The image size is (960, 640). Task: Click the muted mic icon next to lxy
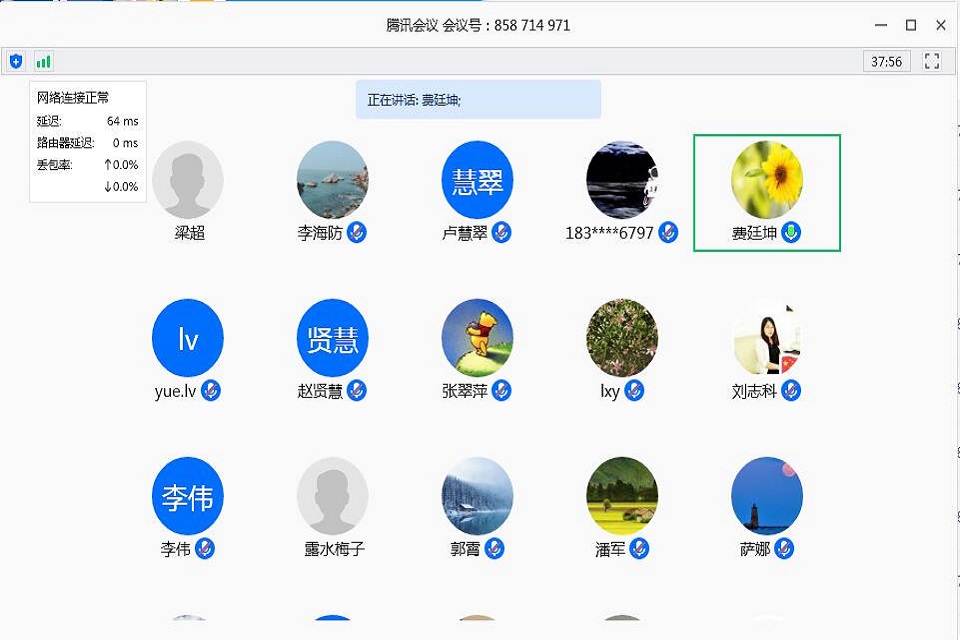coord(634,391)
